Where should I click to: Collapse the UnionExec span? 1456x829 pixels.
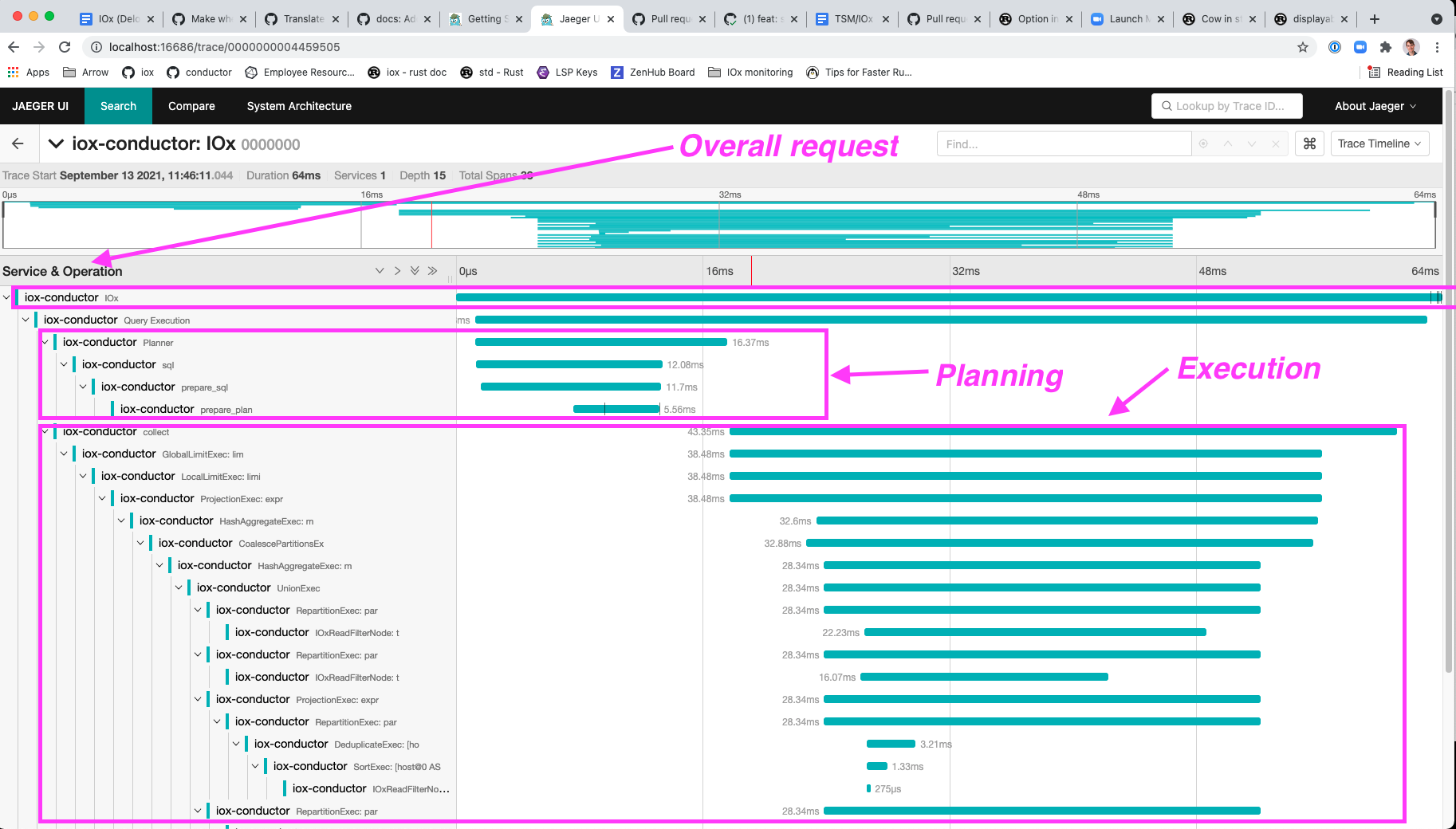tap(179, 587)
